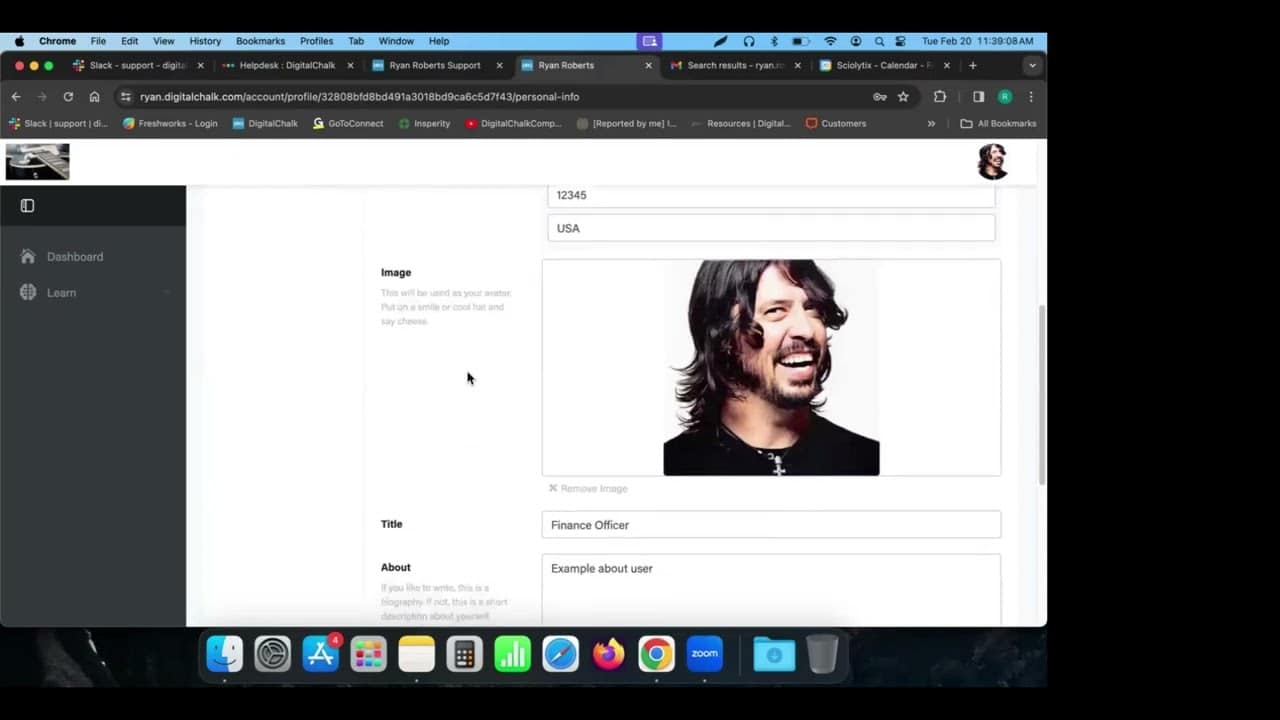Screen dimensions: 1280x720
Task: Open Chrome three-dot menu
Action: point(1031,97)
